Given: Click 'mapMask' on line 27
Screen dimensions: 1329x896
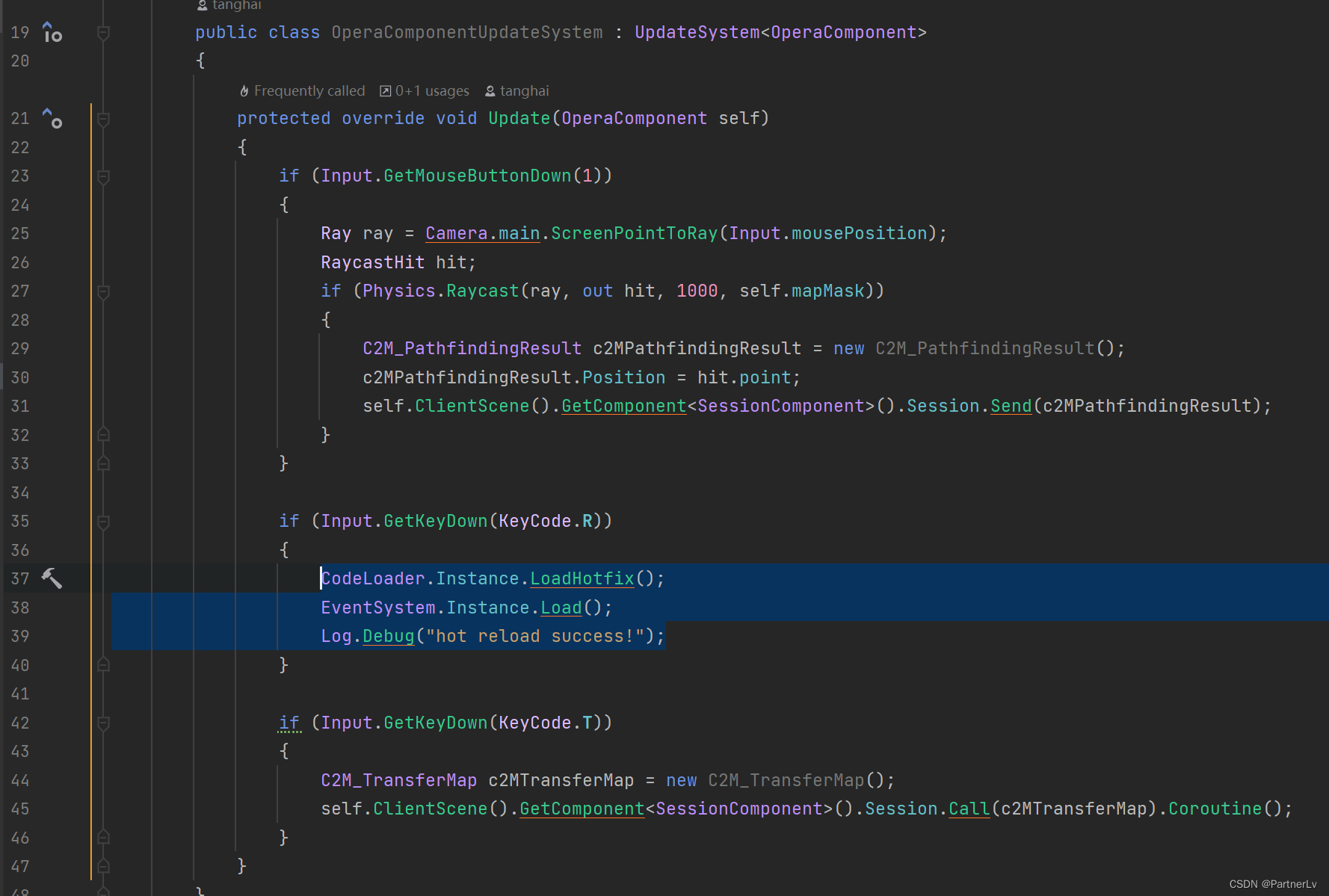Looking at the screenshot, I should (x=828, y=291).
